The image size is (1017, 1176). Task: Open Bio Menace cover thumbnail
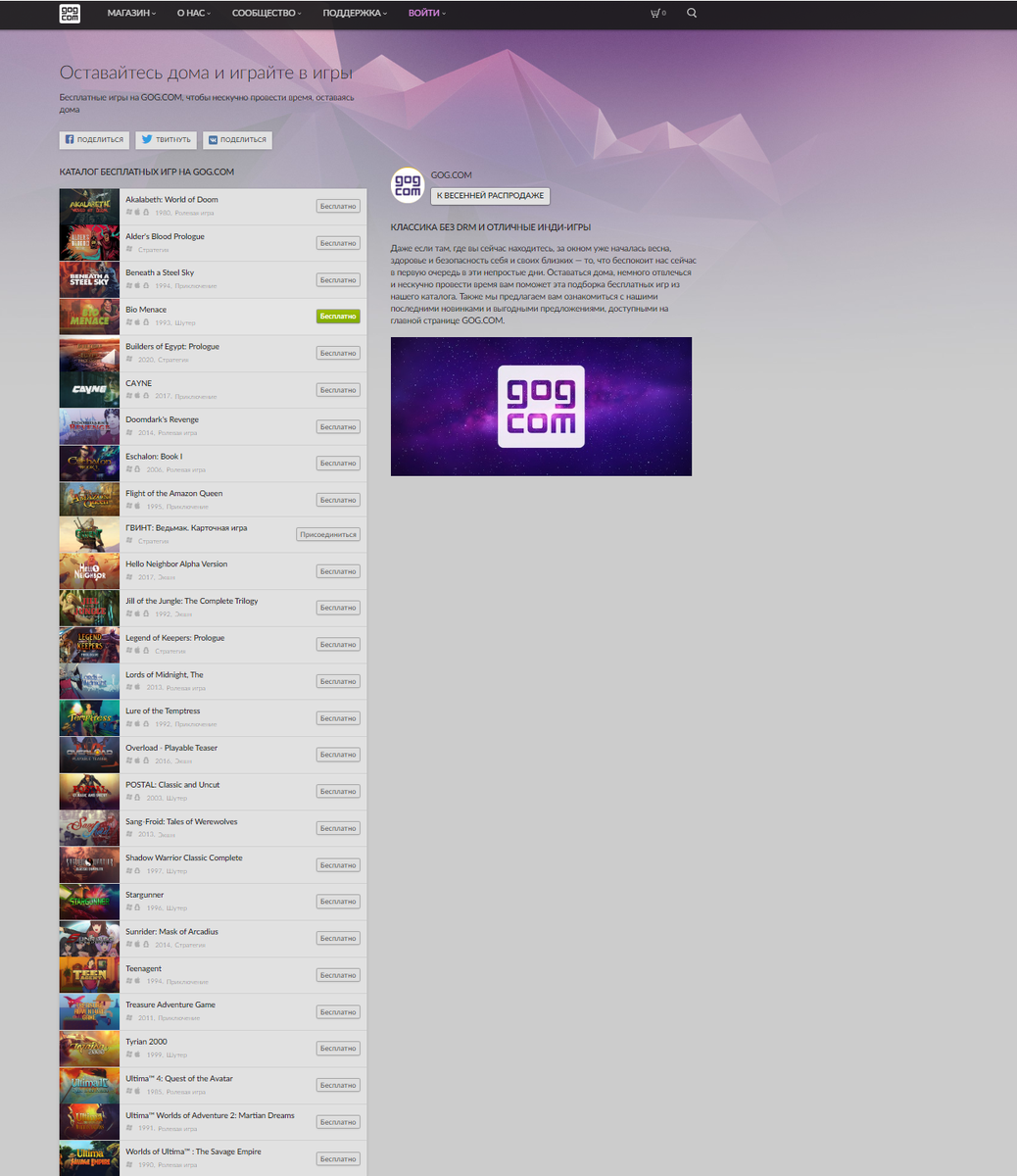pyautogui.click(x=89, y=317)
